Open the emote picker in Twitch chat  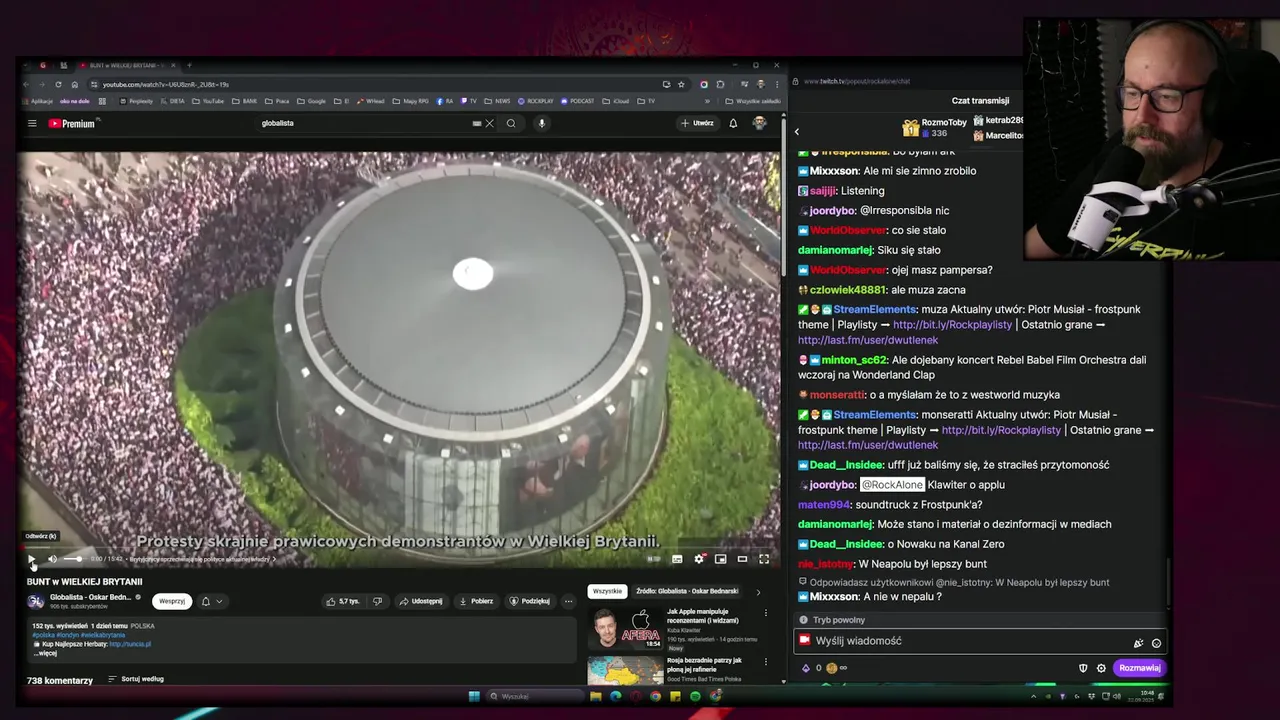click(1156, 643)
